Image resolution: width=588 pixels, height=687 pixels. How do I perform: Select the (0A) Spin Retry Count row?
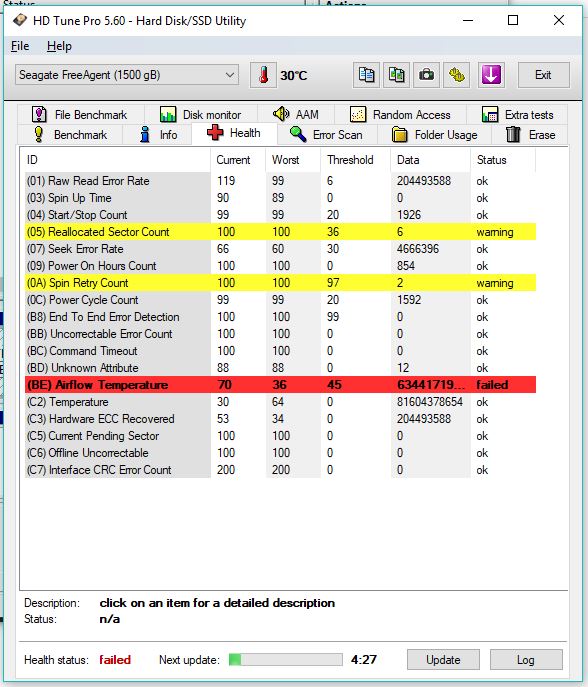pos(280,283)
